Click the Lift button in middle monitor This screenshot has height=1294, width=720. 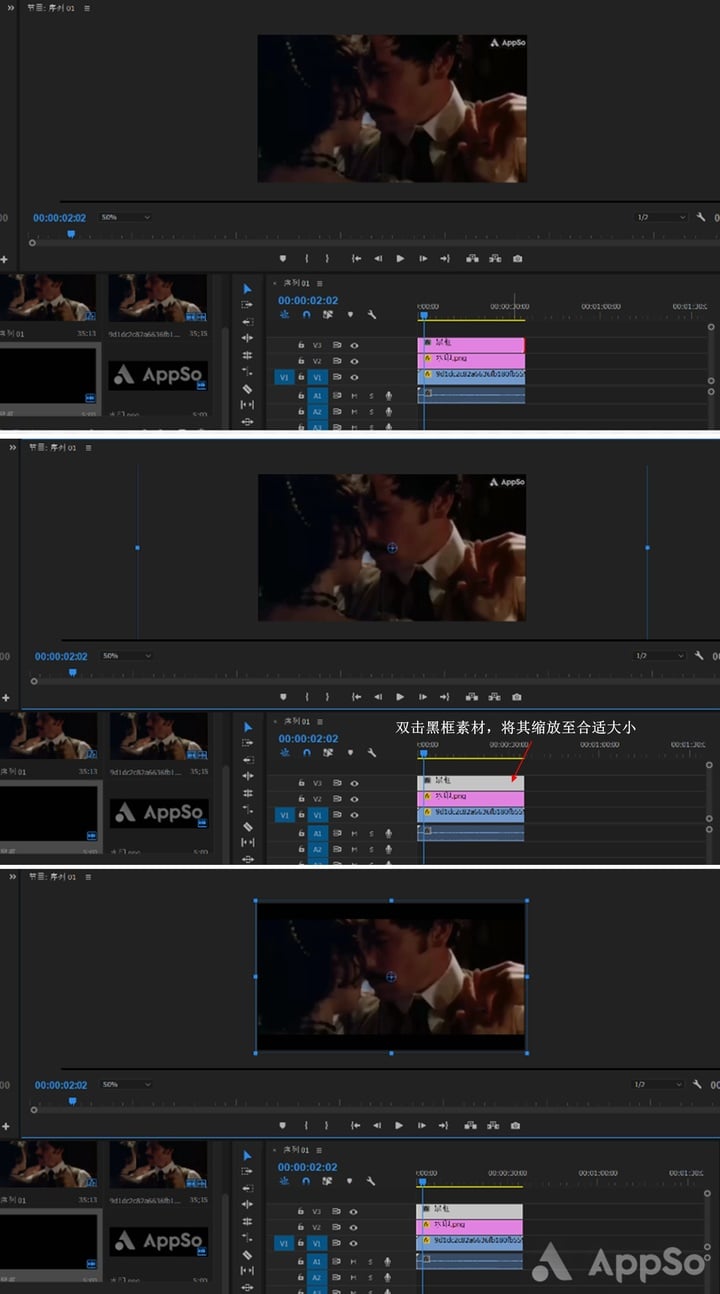pos(472,697)
